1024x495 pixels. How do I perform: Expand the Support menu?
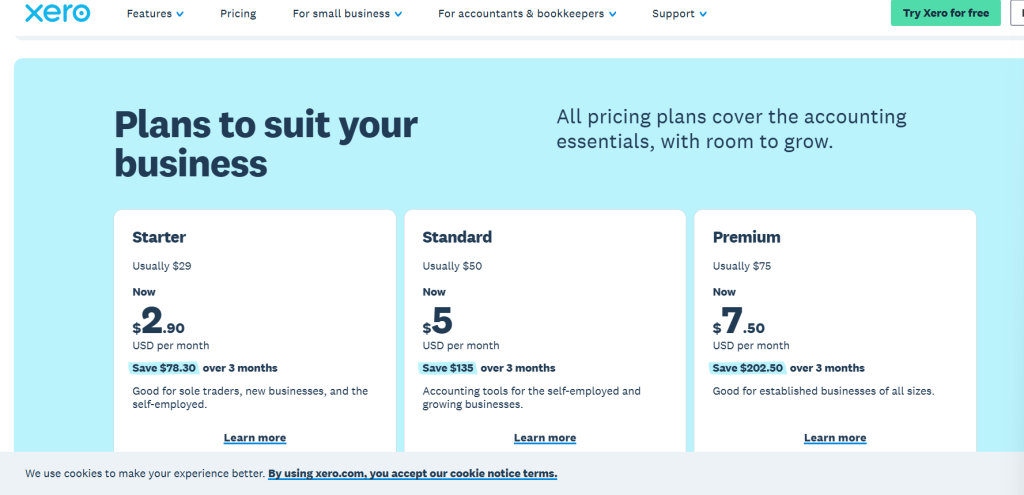(x=679, y=14)
